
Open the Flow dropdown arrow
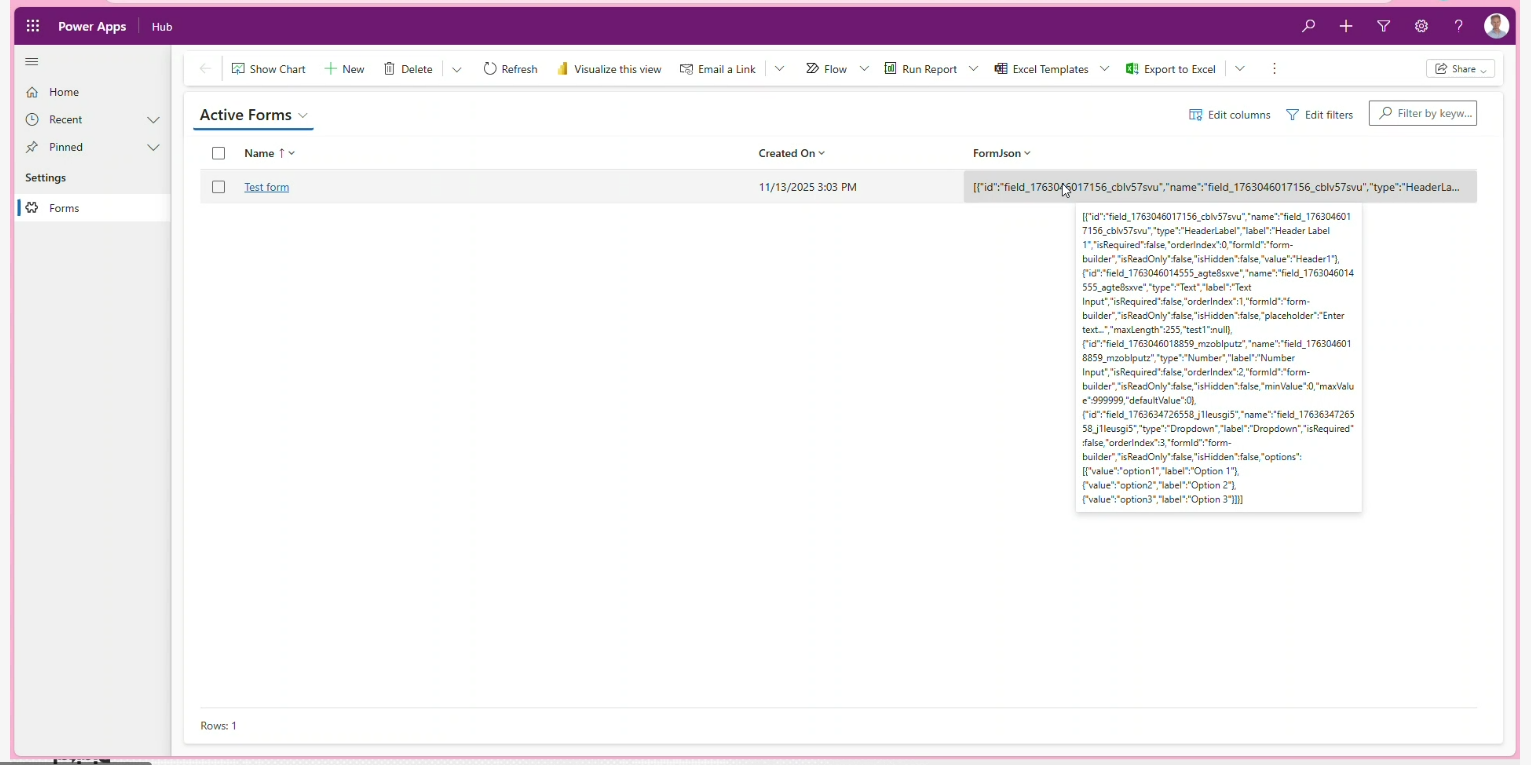click(863, 69)
